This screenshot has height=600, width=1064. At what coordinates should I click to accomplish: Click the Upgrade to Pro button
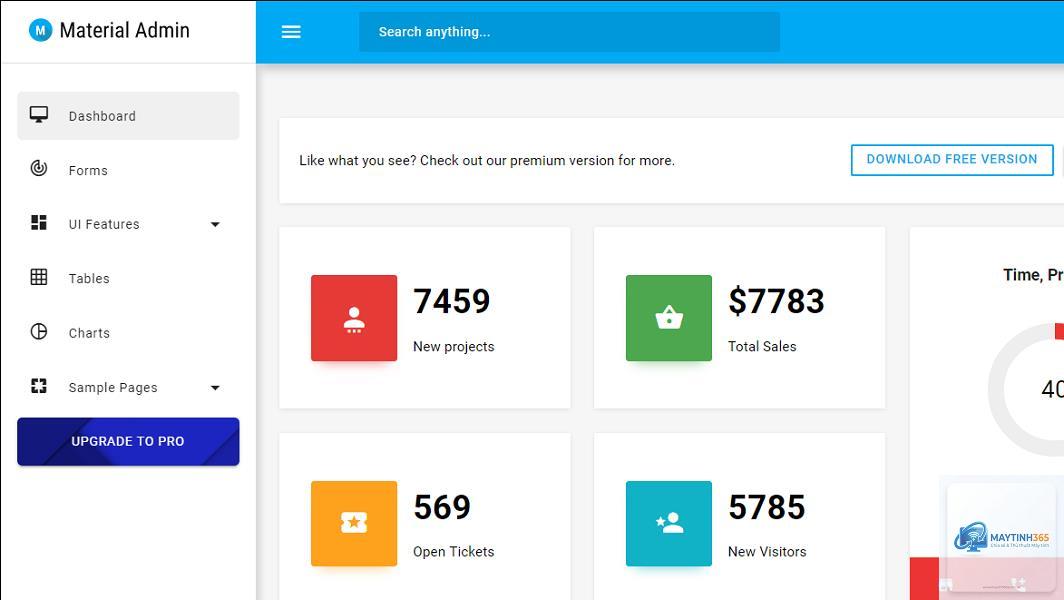(128, 442)
